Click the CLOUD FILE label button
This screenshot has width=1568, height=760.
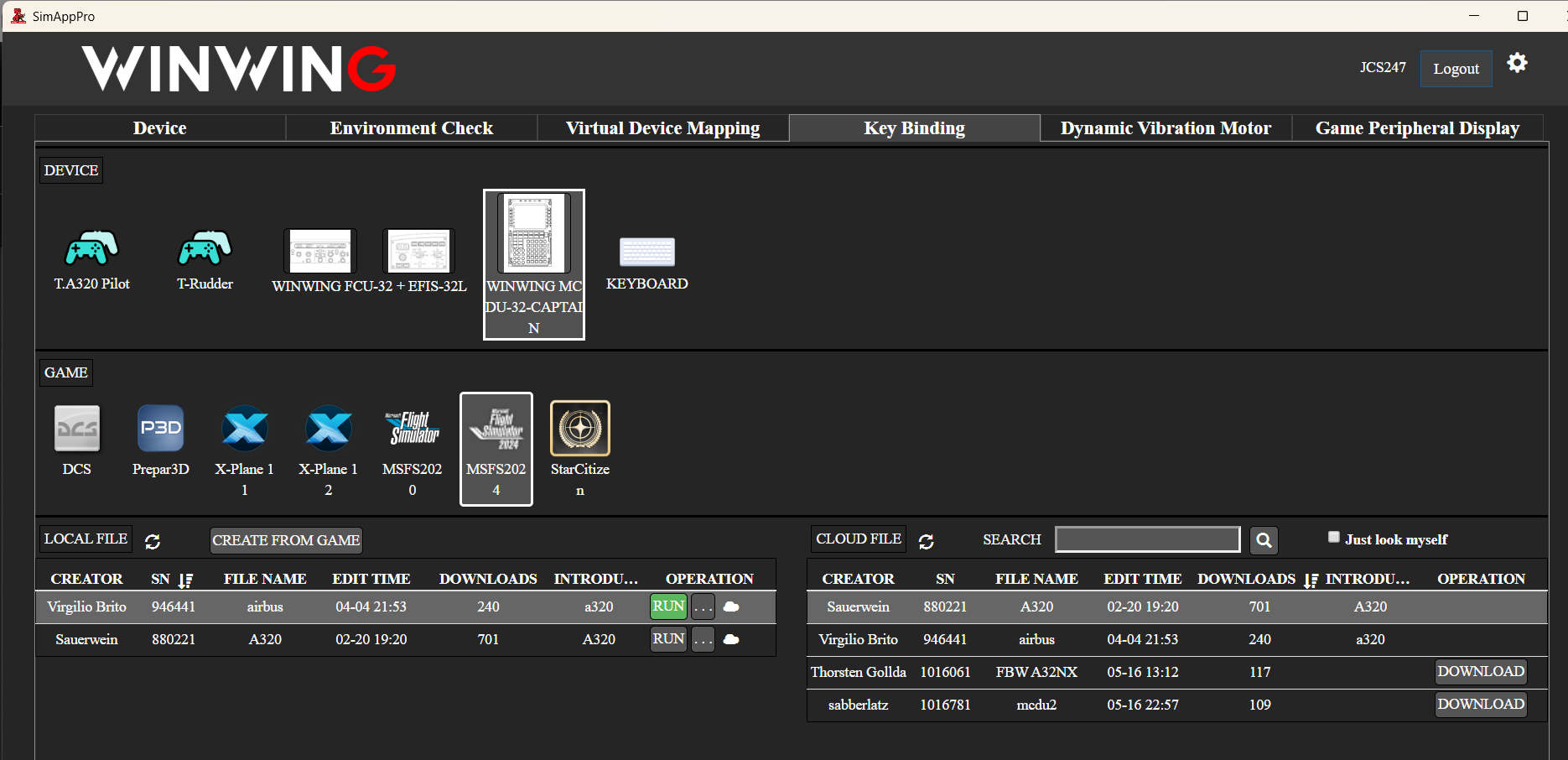tap(859, 539)
